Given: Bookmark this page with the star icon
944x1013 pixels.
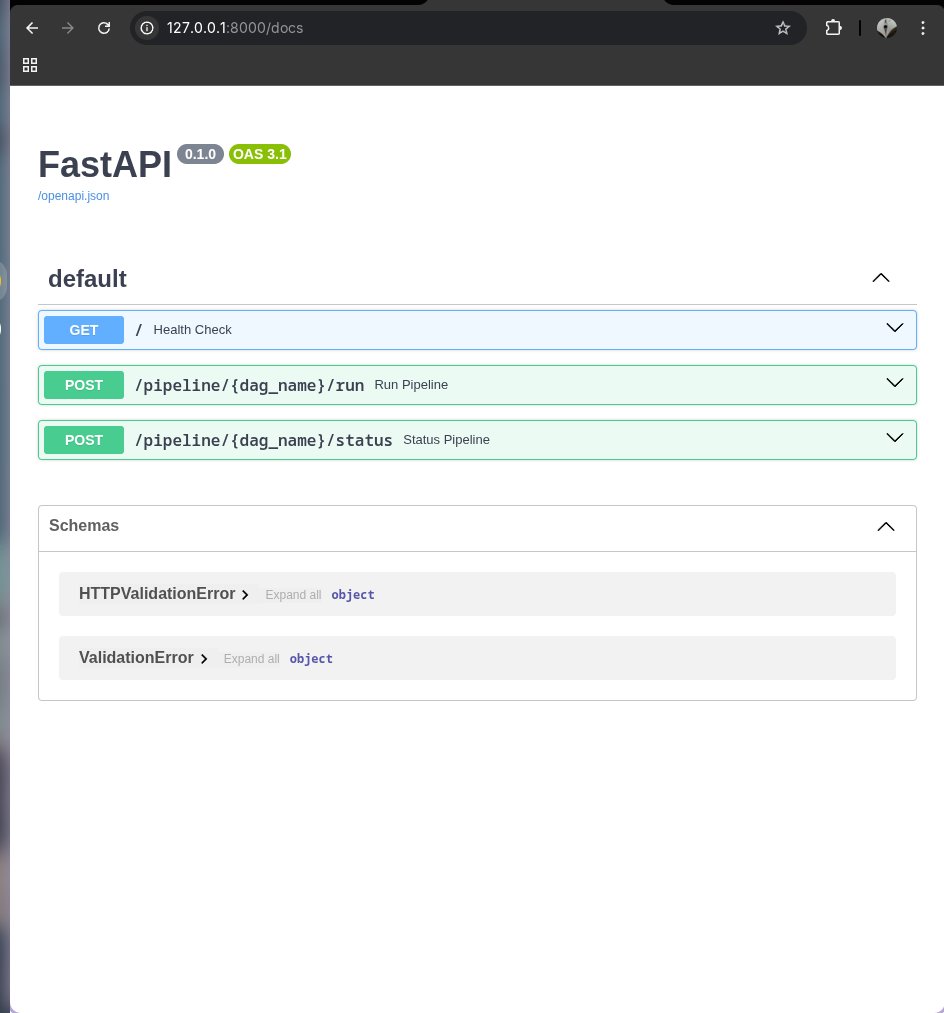Looking at the screenshot, I should [x=782, y=28].
